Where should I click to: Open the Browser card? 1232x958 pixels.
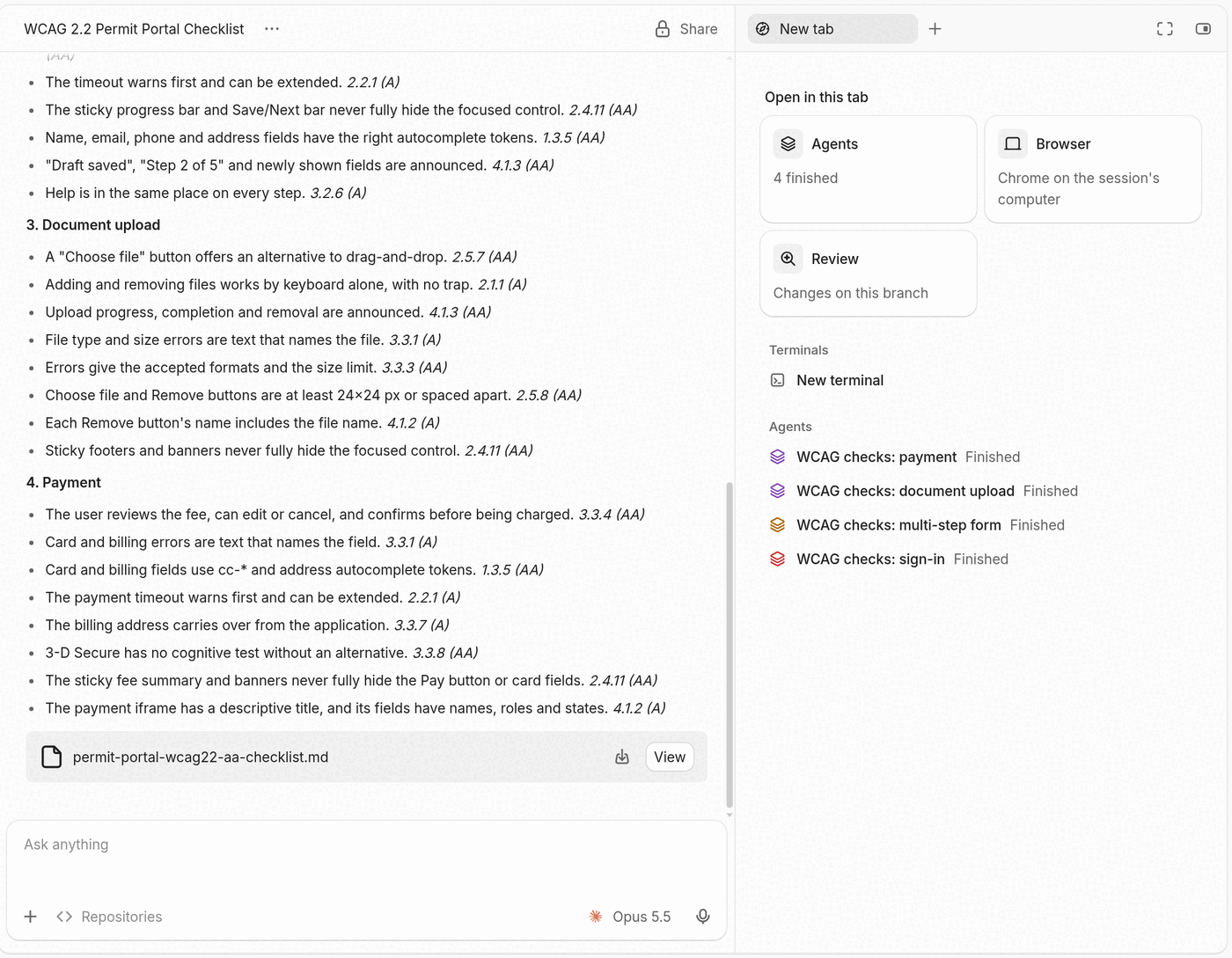tap(1093, 169)
